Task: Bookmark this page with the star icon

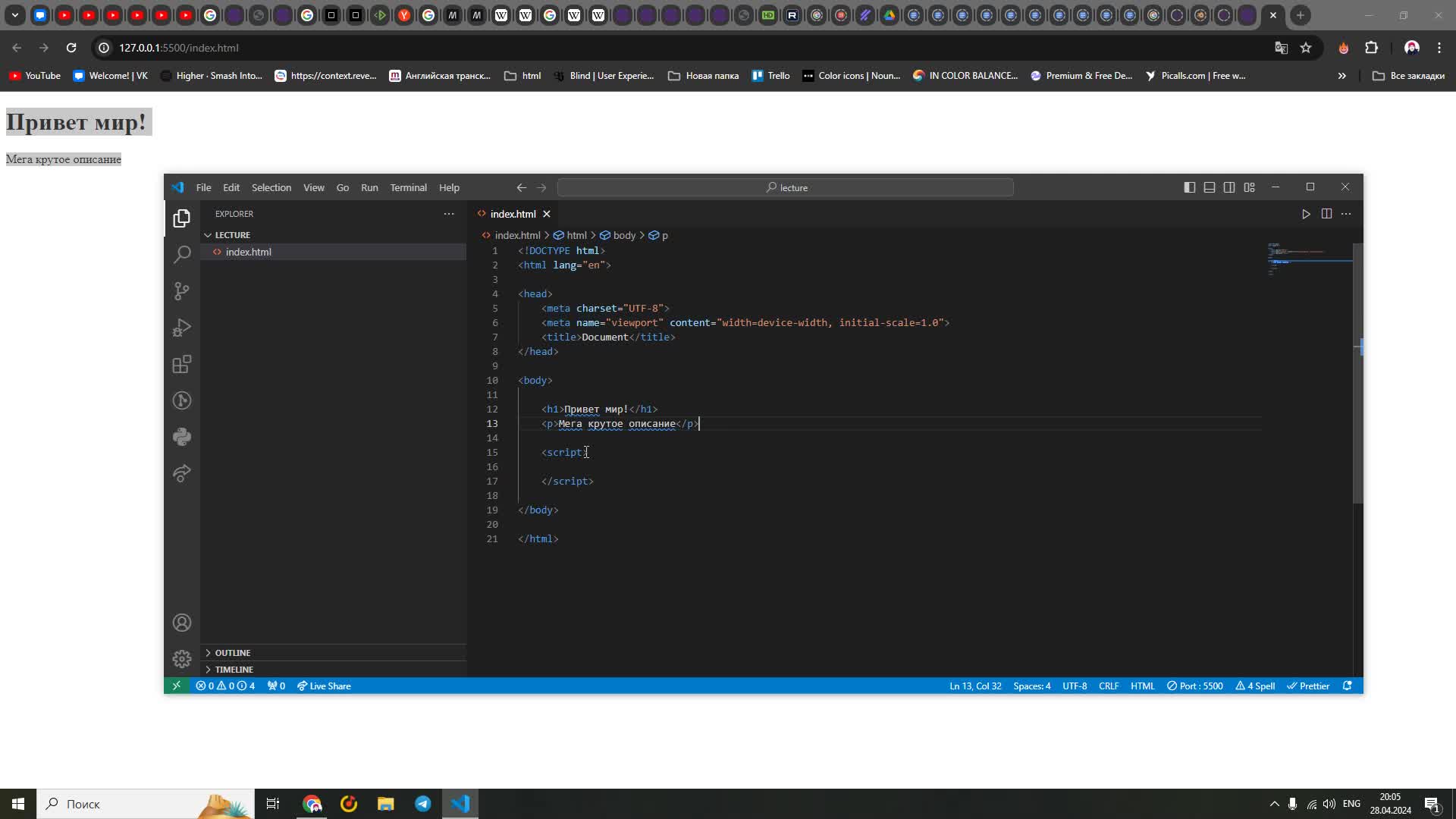Action: pos(1306,48)
